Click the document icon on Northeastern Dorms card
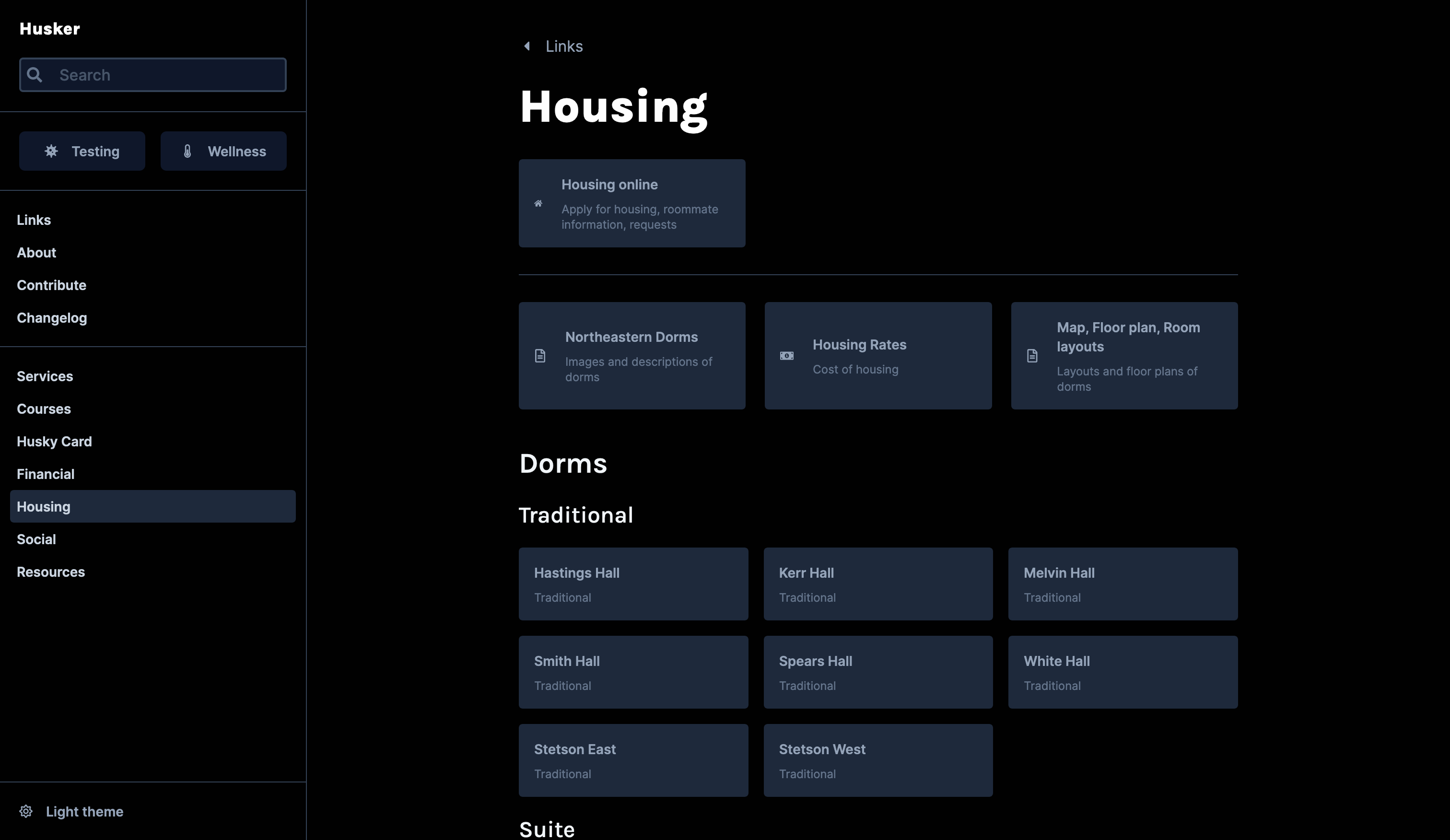Image resolution: width=1450 pixels, height=840 pixels. point(540,356)
